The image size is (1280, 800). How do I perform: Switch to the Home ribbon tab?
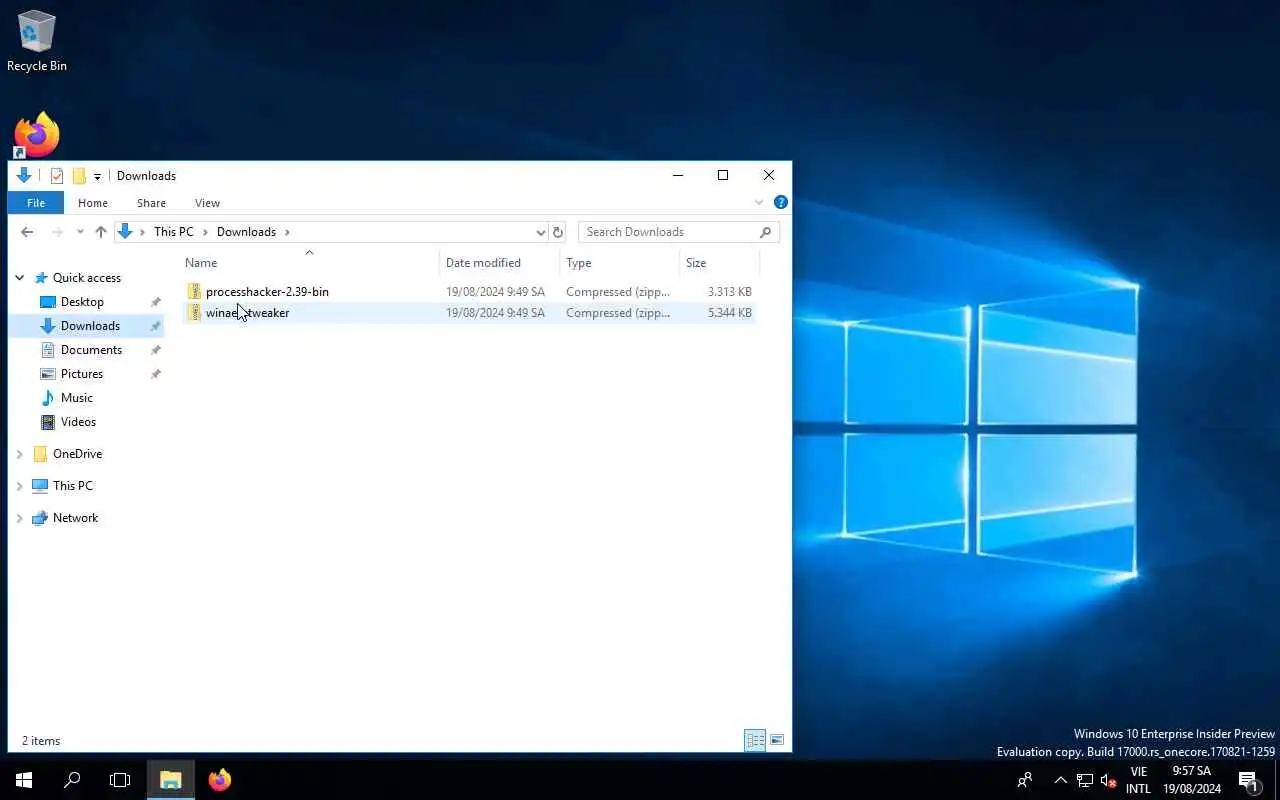pos(93,203)
